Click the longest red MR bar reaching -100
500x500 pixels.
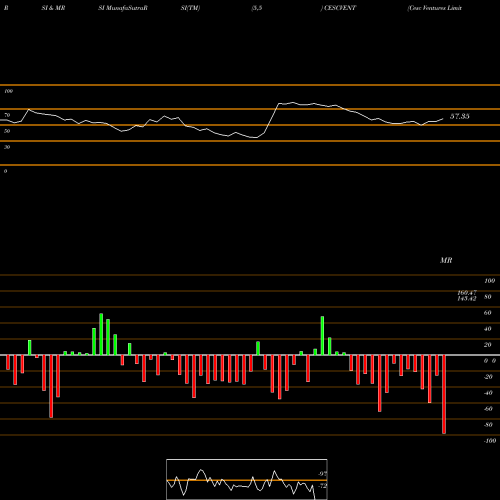tap(444, 394)
